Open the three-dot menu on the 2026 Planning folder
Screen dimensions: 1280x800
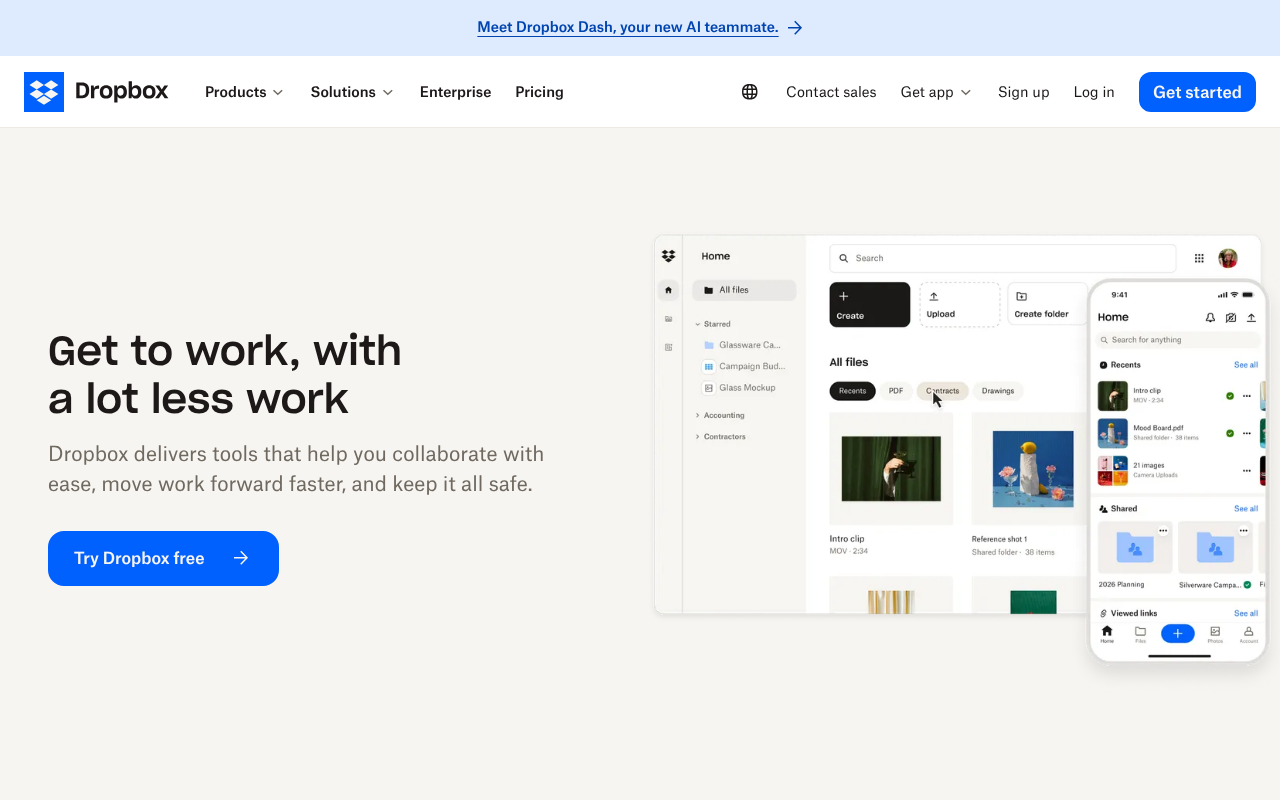pyautogui.click(x=1163, y=531)
